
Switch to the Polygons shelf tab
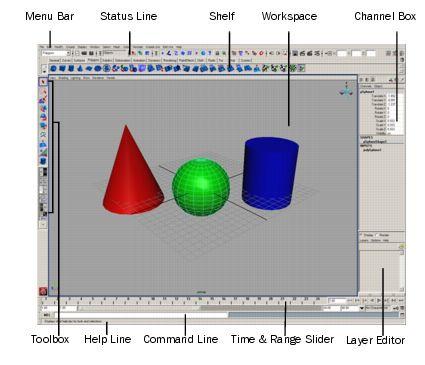pyautogui.click(x=94, y=60)
